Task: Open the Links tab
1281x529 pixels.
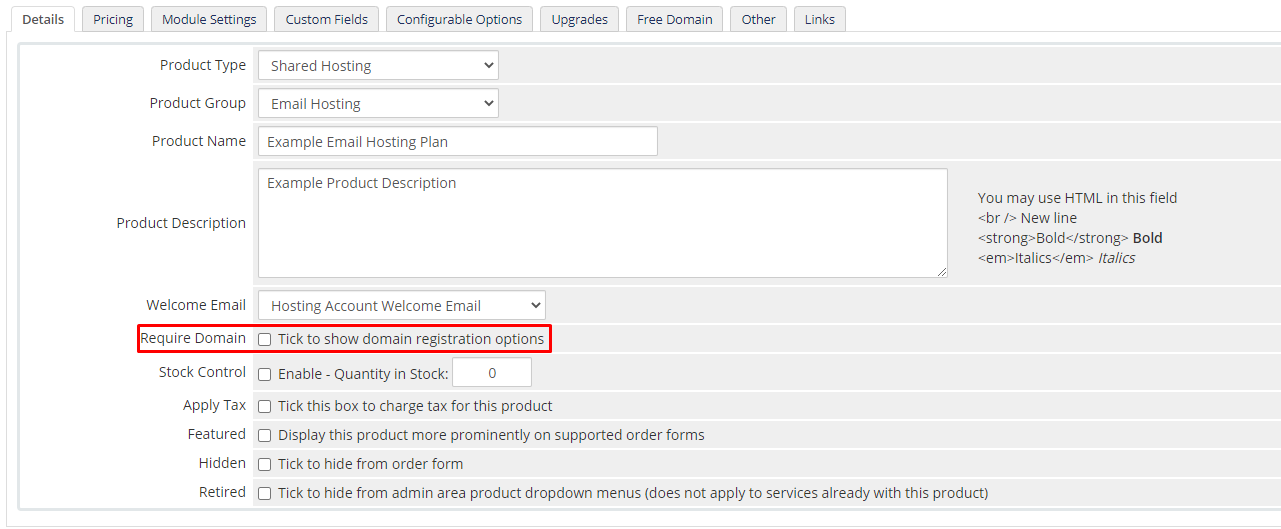Action: click(x=819, y=19)
